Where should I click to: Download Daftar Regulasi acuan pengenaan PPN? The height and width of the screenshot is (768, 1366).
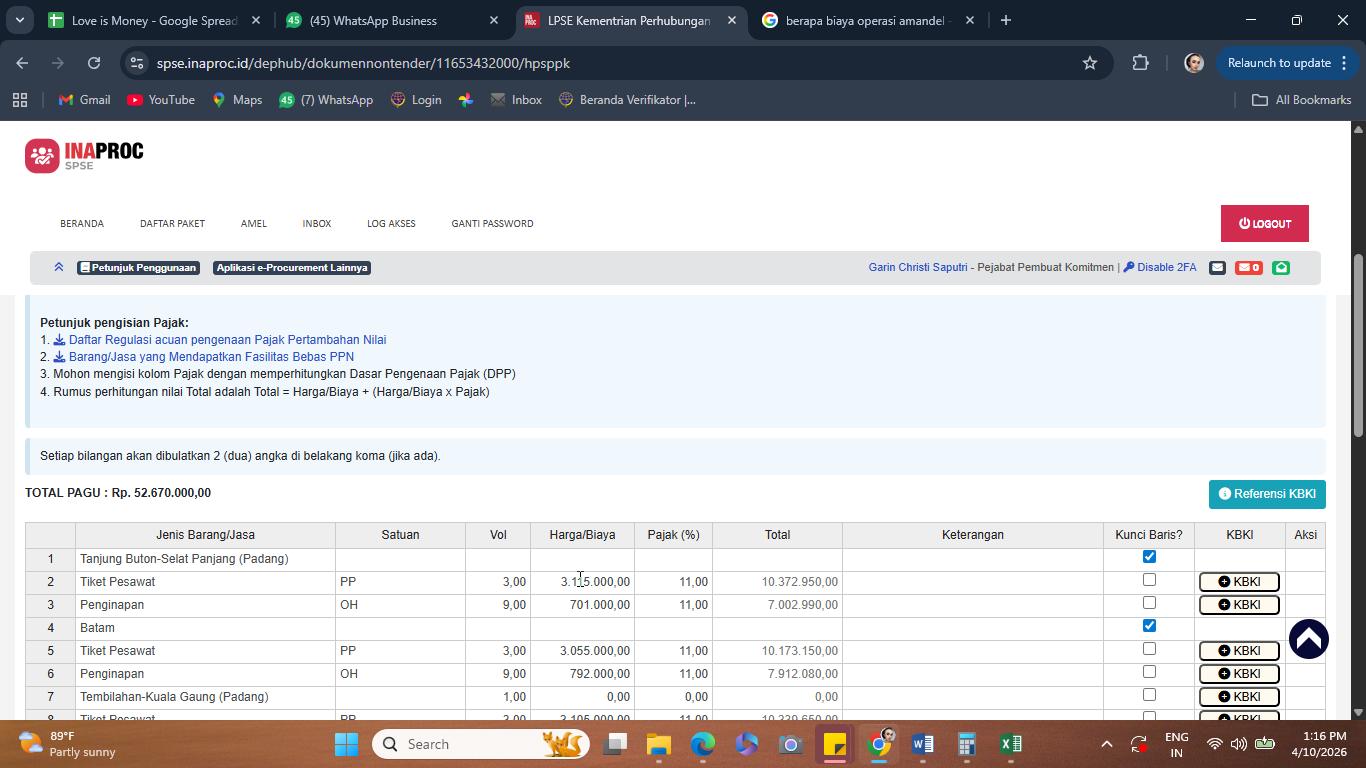pos(220,340)
